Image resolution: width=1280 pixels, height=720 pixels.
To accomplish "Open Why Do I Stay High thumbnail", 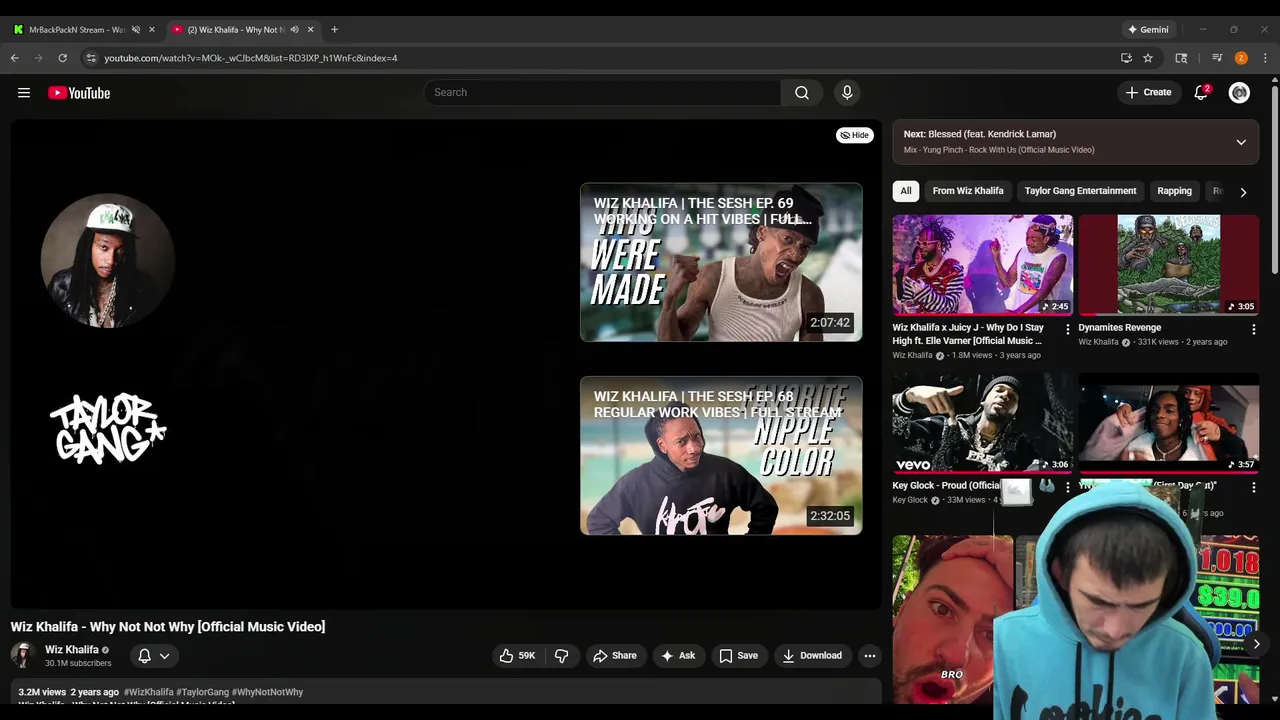I will 983,265.
